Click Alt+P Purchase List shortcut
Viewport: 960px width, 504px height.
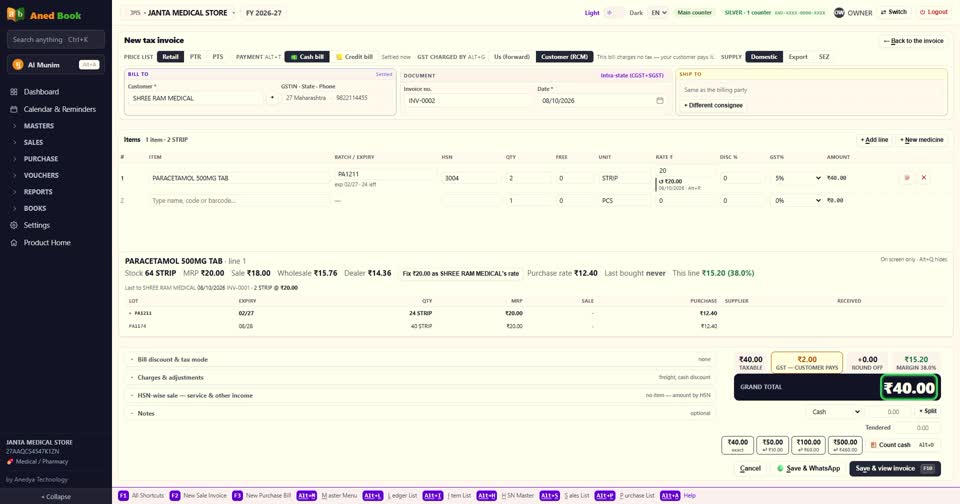(625, 495)
